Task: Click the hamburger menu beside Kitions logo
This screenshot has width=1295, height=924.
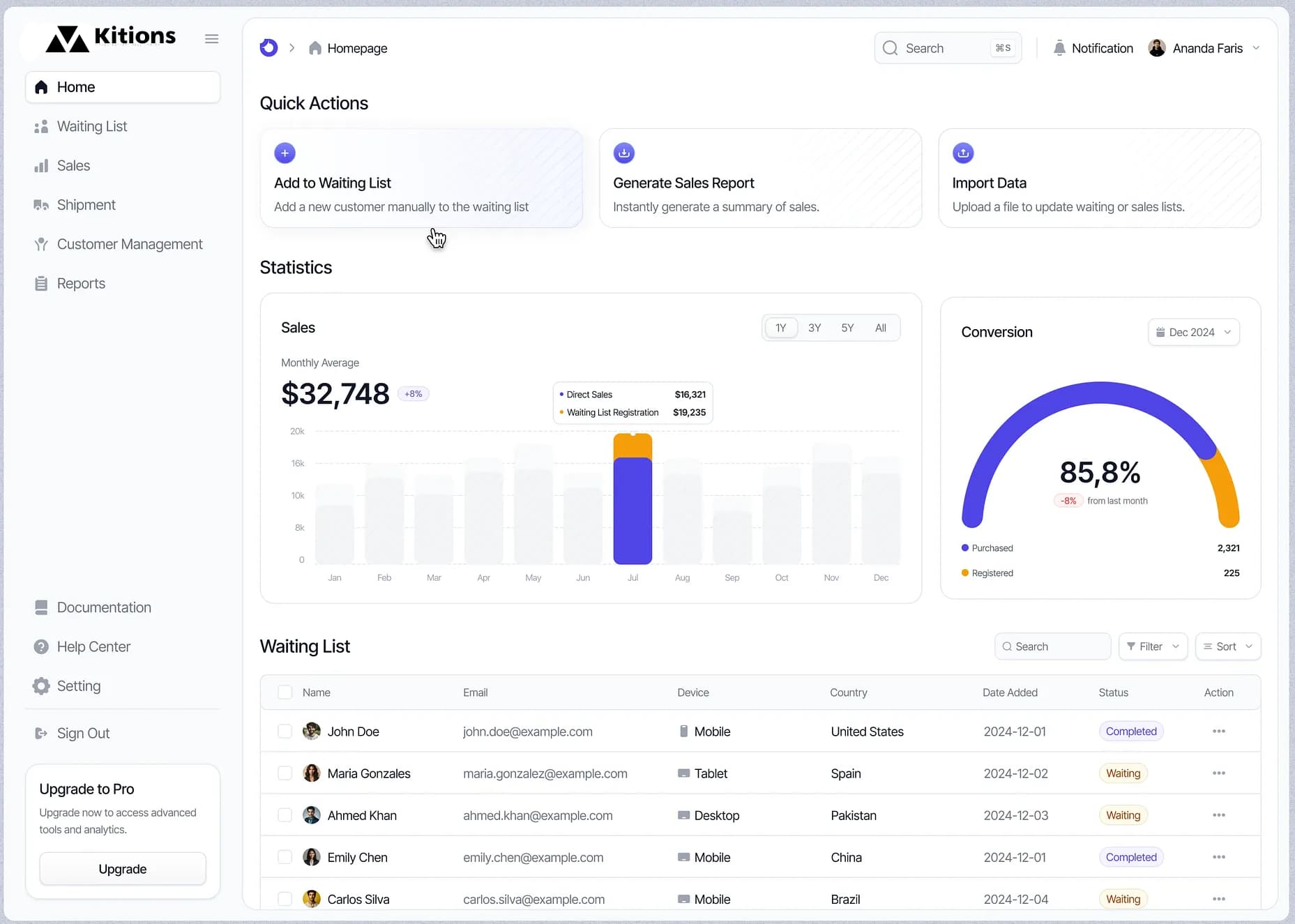Action: [211, 38]
